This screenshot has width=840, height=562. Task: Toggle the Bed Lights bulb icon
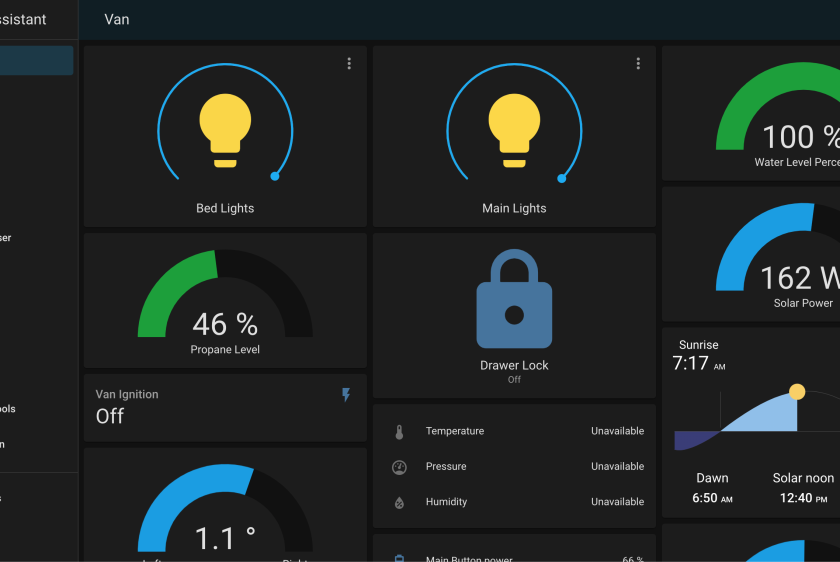[225, 131]
